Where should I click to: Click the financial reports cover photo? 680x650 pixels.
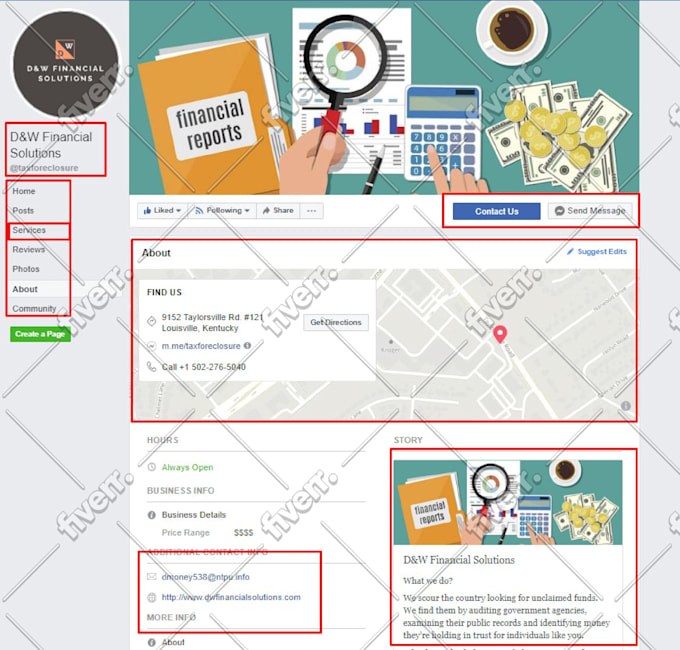click(384, 97)
